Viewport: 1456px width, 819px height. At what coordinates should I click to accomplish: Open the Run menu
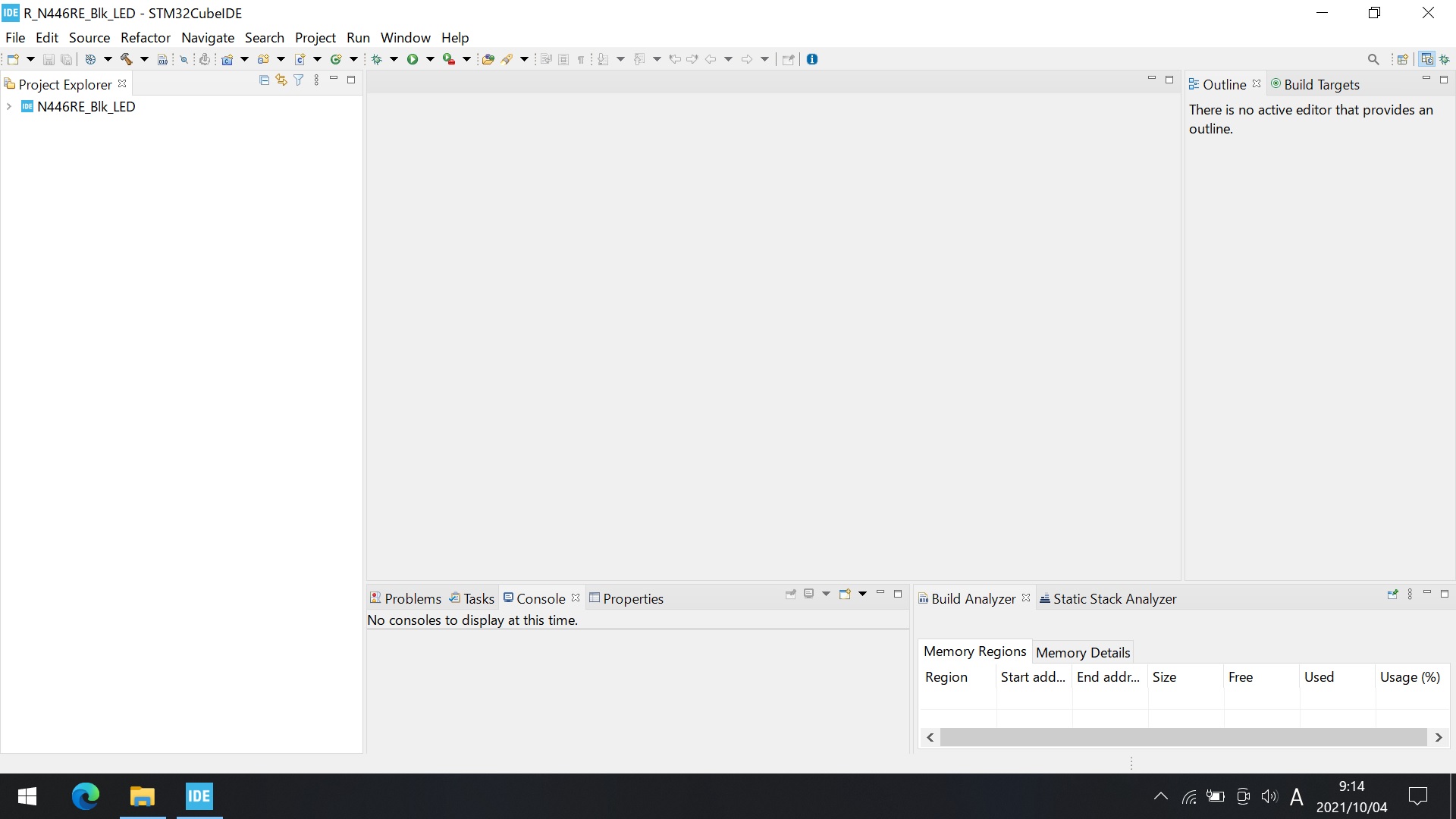(357, 37)
